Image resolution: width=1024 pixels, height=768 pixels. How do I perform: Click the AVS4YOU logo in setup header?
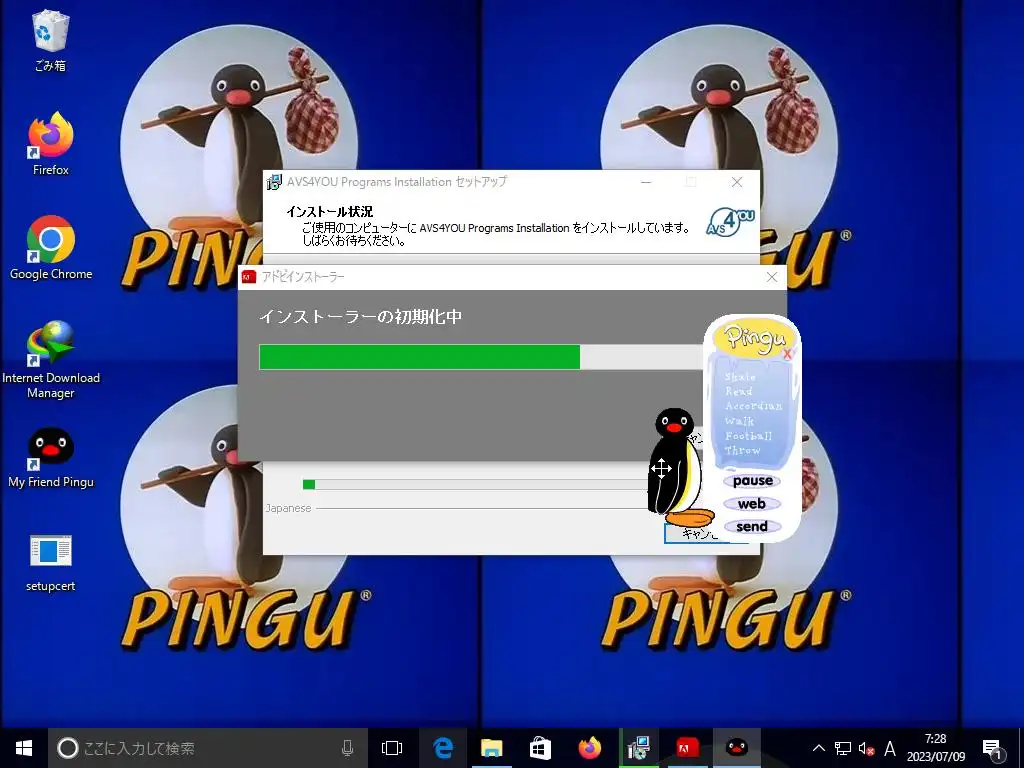(730, 222)
